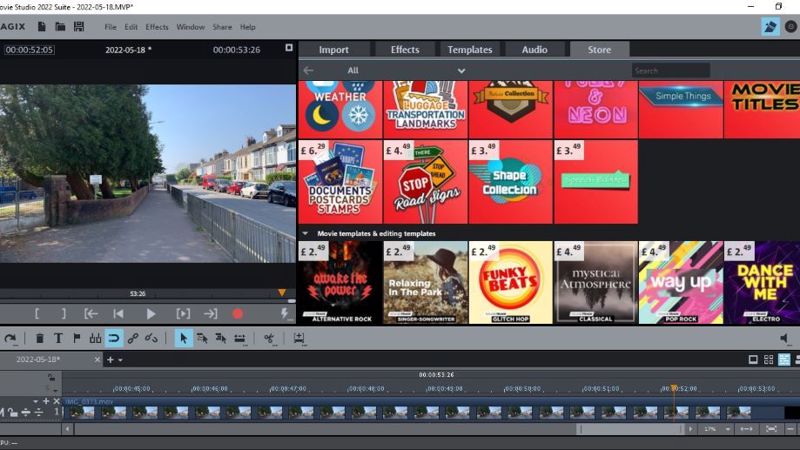Toggle the track 1 lock icon
The width and height of the screenshot is (800, 450).
[x=12, y=412]
